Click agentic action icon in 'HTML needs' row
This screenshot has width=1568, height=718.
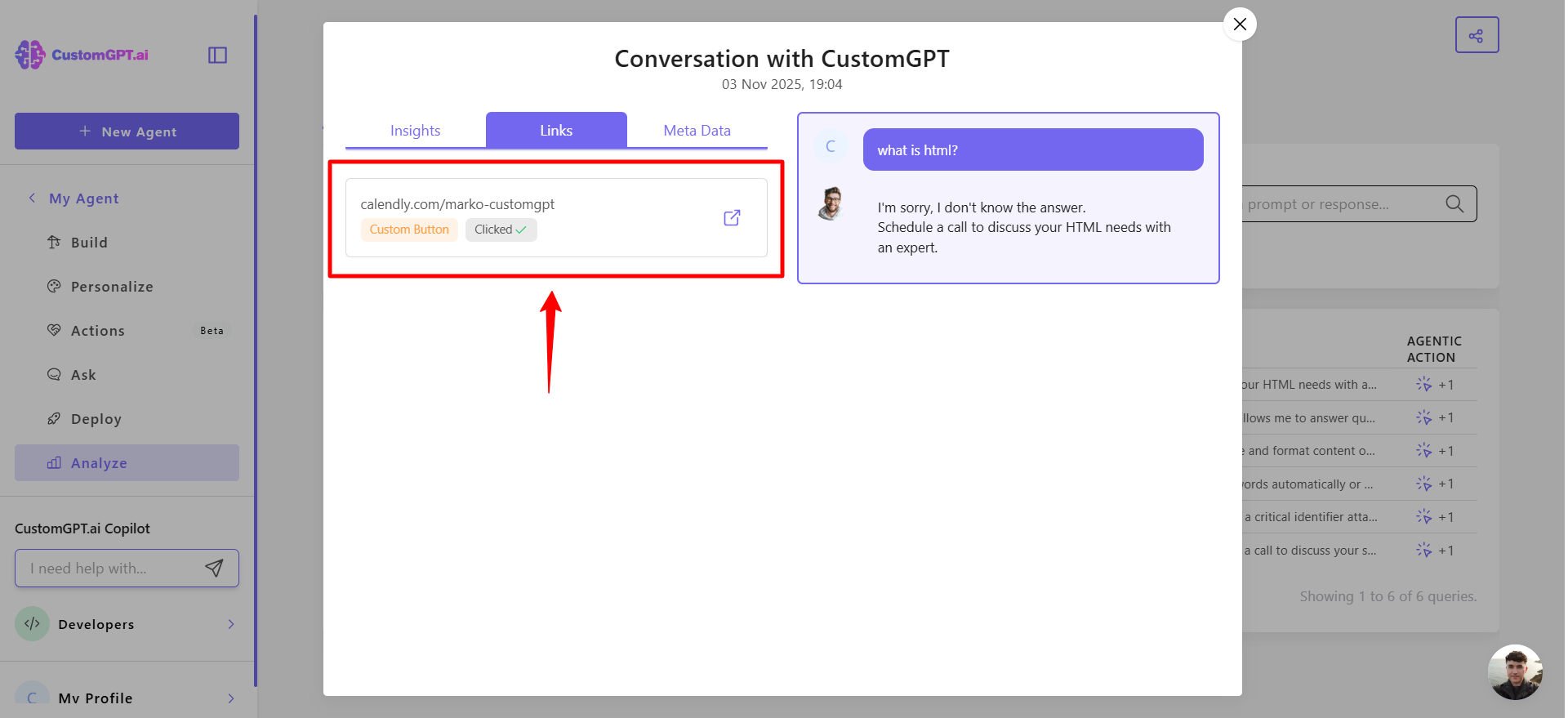(1423, 384)
